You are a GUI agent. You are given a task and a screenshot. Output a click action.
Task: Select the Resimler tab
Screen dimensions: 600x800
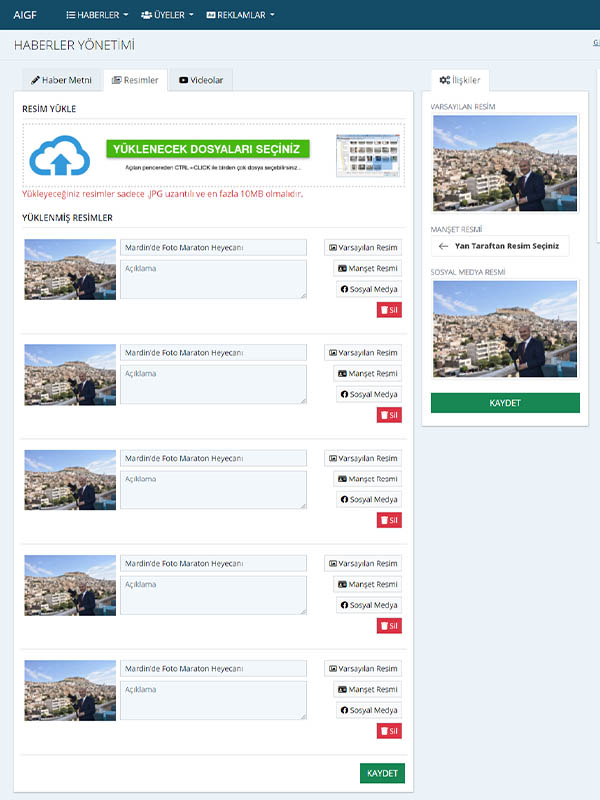[x=135, y=80]
